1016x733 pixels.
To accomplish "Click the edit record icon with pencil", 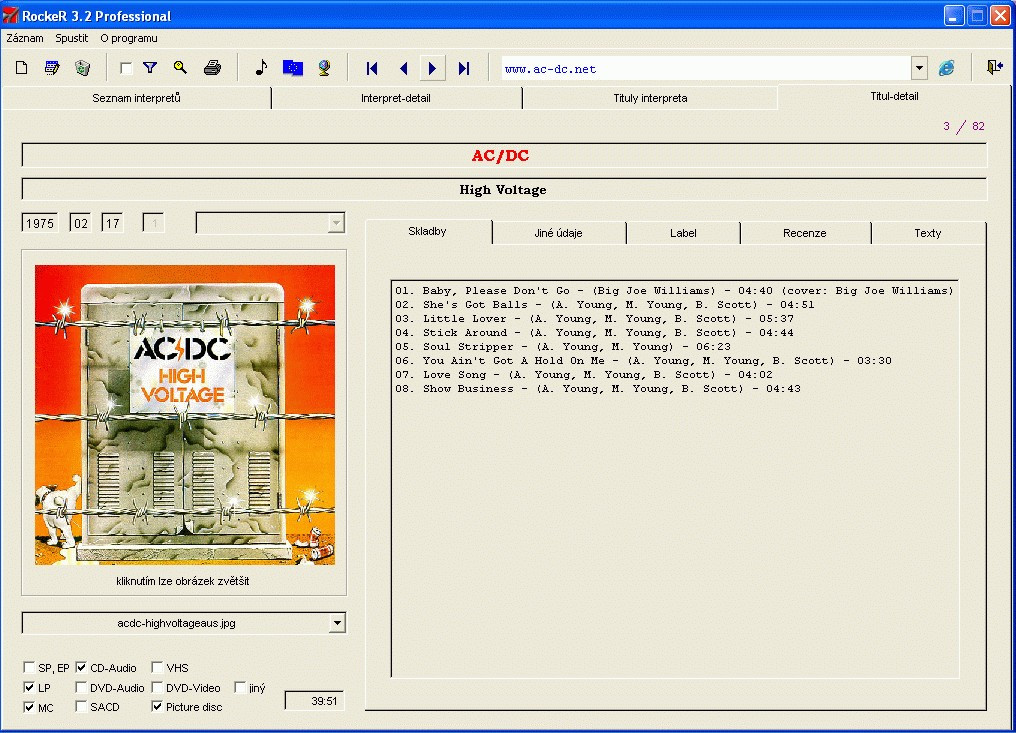I will (52, 68).
